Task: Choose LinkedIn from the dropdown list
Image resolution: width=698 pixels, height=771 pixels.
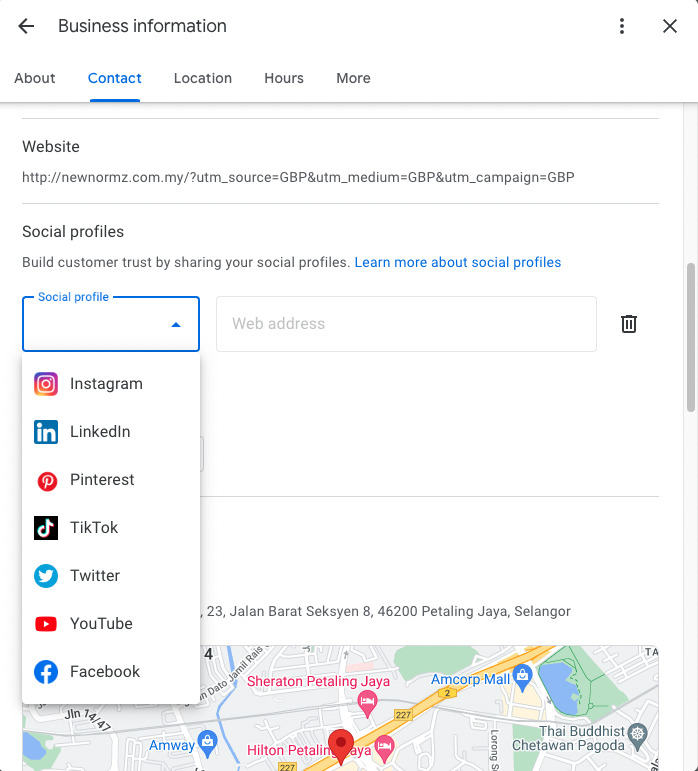Action: [111, 432]
